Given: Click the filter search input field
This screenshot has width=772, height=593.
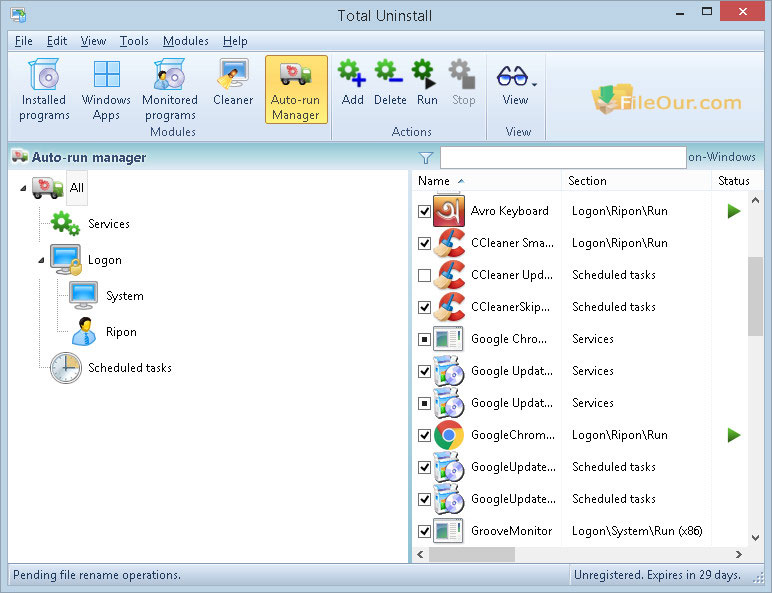Looking at the screenshot, I should (x=563, y=157).
